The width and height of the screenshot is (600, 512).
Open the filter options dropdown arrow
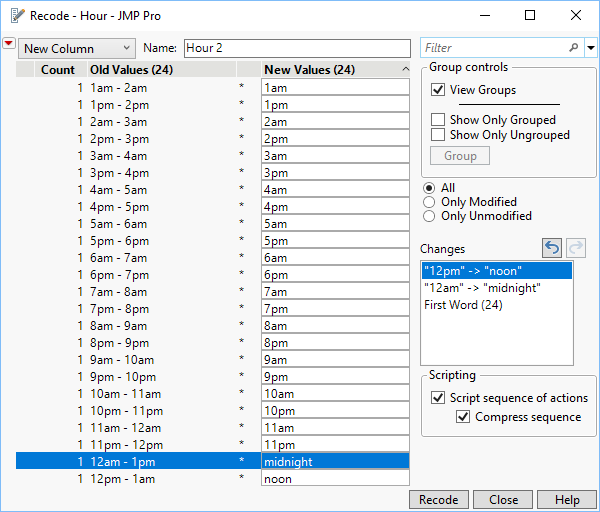[590, 47]
